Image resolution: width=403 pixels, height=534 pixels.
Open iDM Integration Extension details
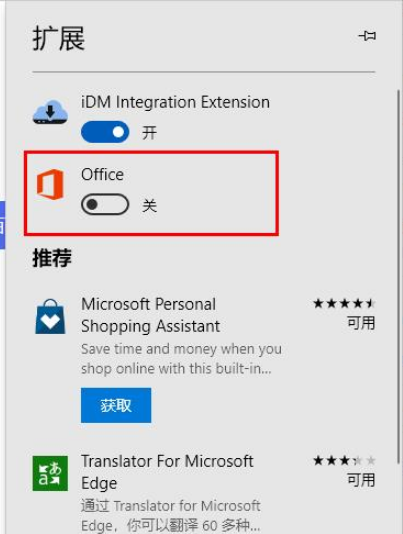175,102
